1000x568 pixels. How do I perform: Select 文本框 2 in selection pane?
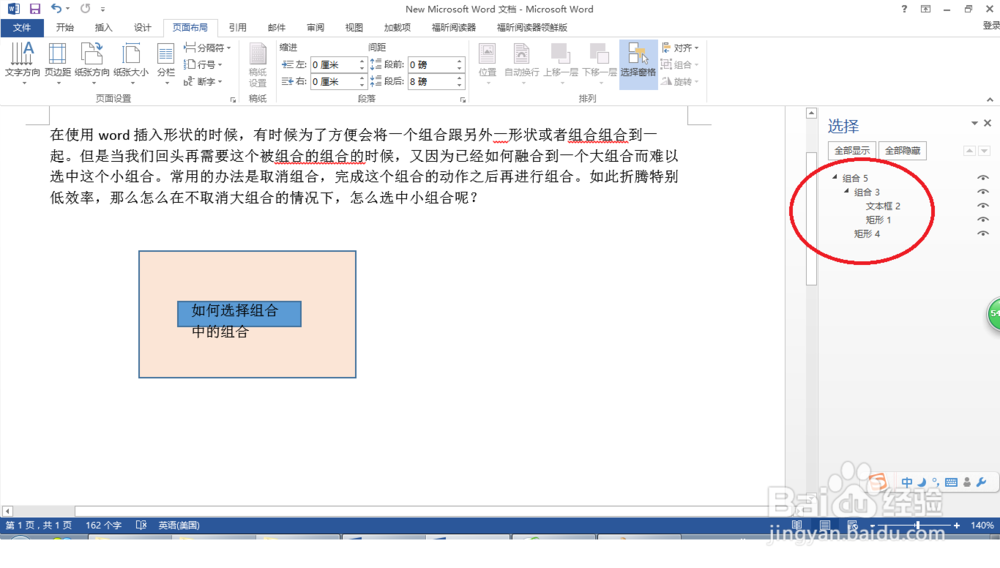(x=883, y=206)
